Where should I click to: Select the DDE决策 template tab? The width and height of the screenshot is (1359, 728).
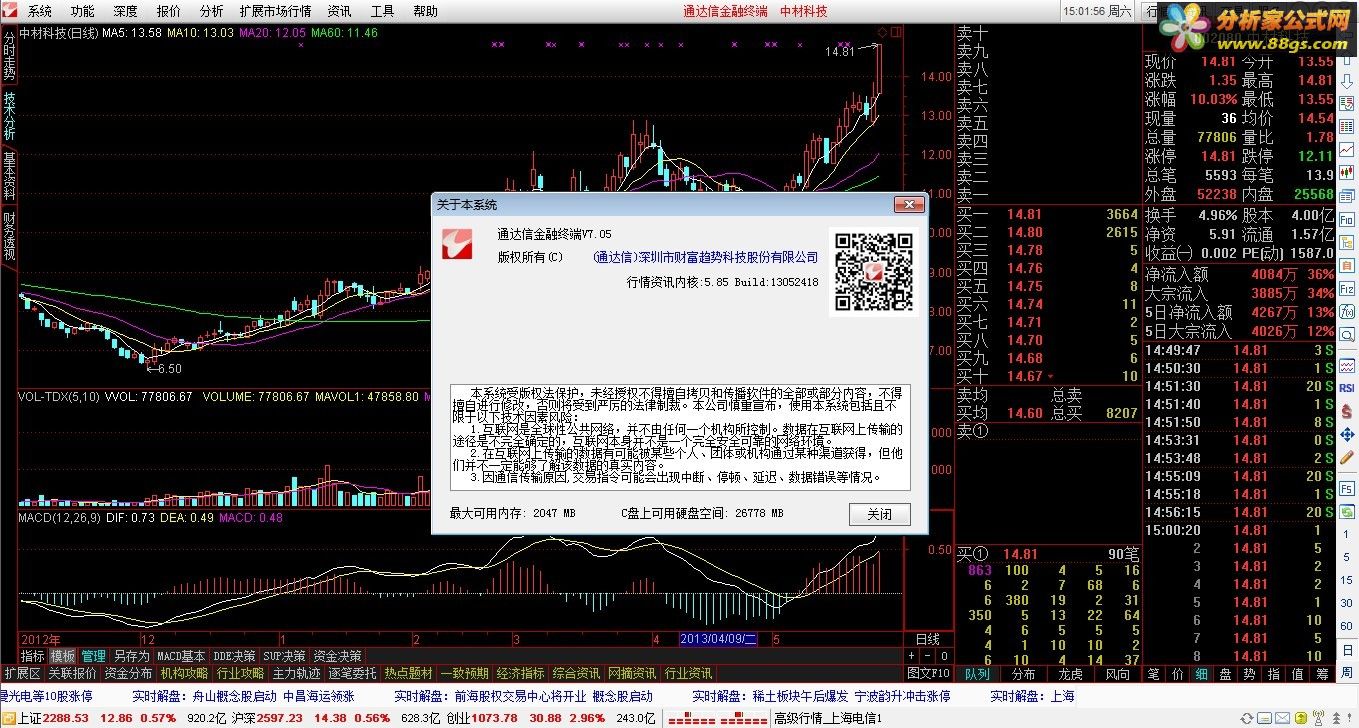click(x=235, y=656)
